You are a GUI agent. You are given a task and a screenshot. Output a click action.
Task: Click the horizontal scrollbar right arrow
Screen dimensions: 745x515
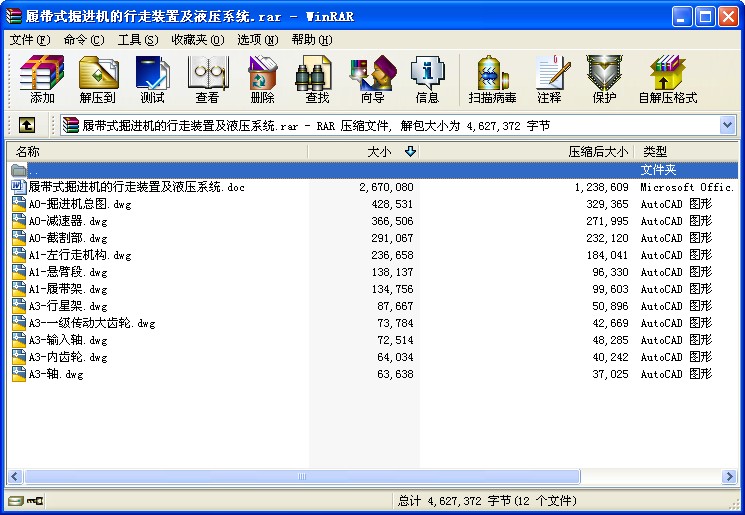click(729, 476)
